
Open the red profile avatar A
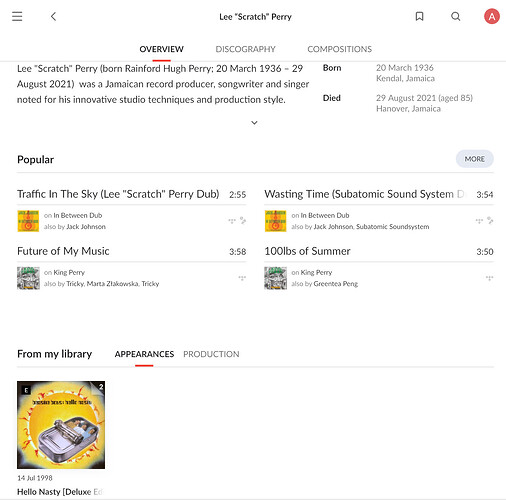click(492, 16)
